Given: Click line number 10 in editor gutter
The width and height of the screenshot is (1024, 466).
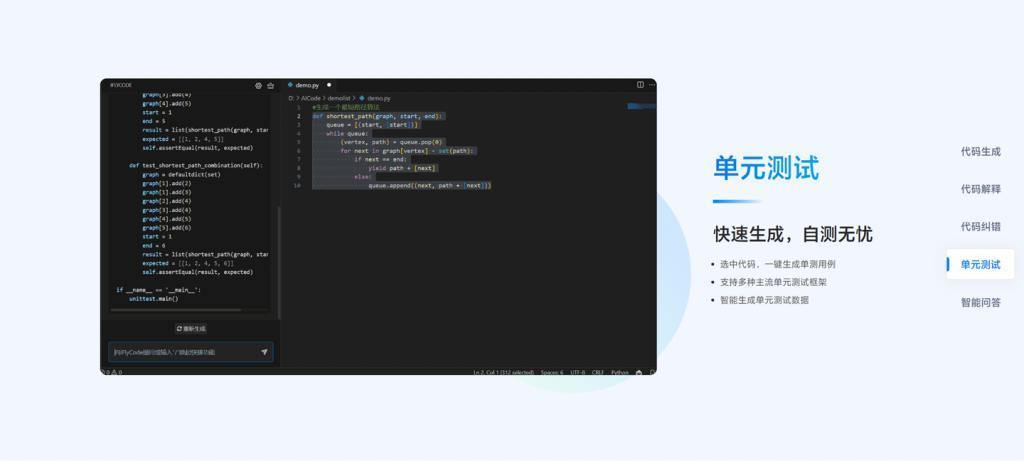Looking at the screenshot, I should pyautogui.click(x=297, y=185).
